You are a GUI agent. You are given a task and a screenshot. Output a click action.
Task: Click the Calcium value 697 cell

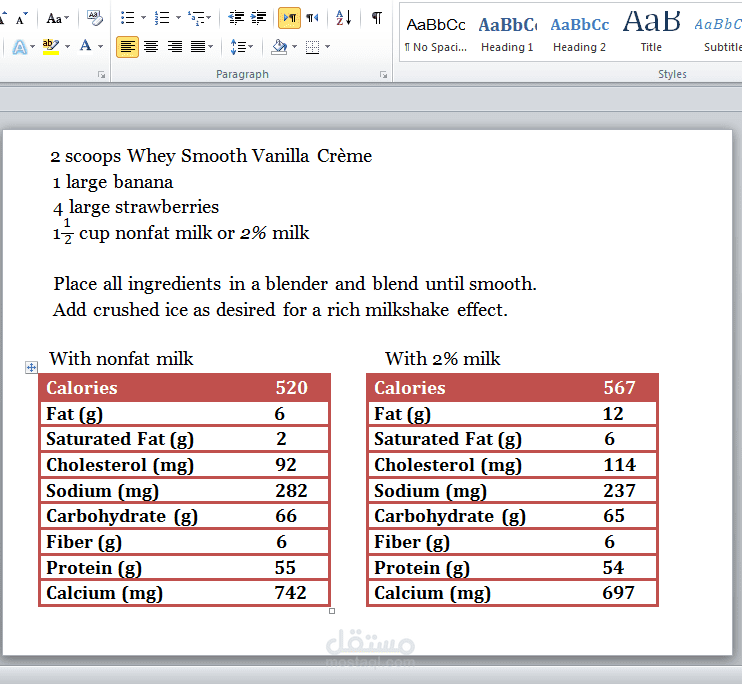618,593
